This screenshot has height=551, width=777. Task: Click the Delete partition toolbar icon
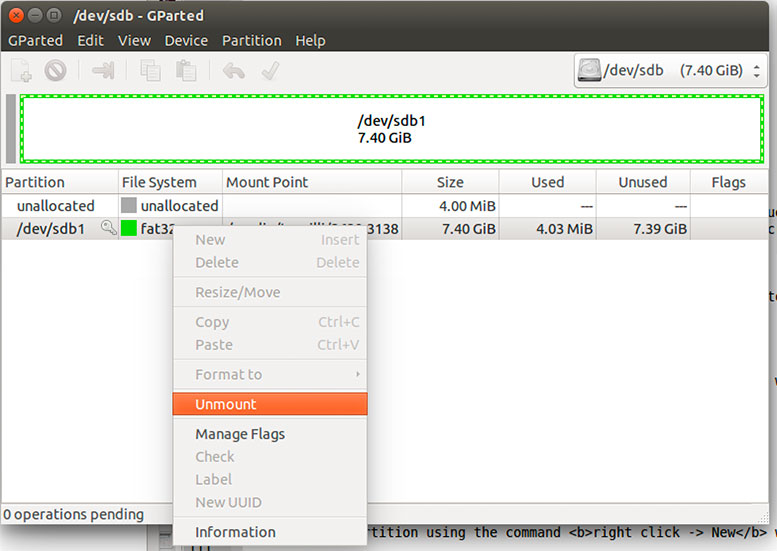55,70
